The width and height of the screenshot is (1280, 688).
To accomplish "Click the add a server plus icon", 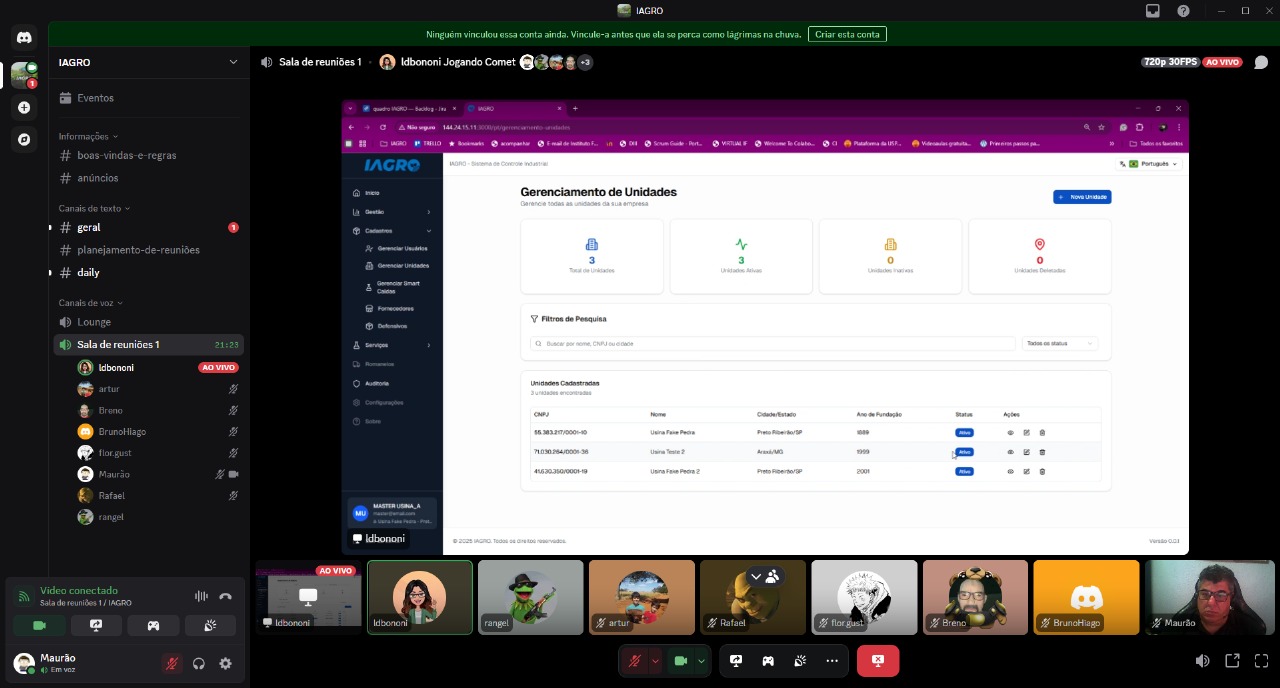I will [24, 107].
